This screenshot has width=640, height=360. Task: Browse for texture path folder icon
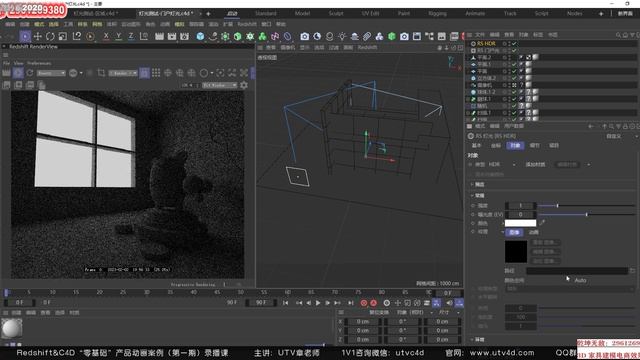[632, 271]
